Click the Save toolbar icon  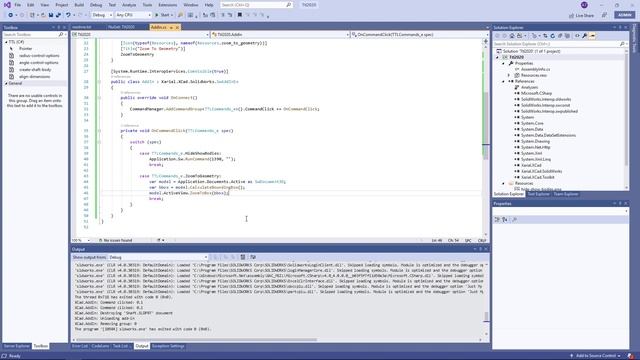pos(51,15)
